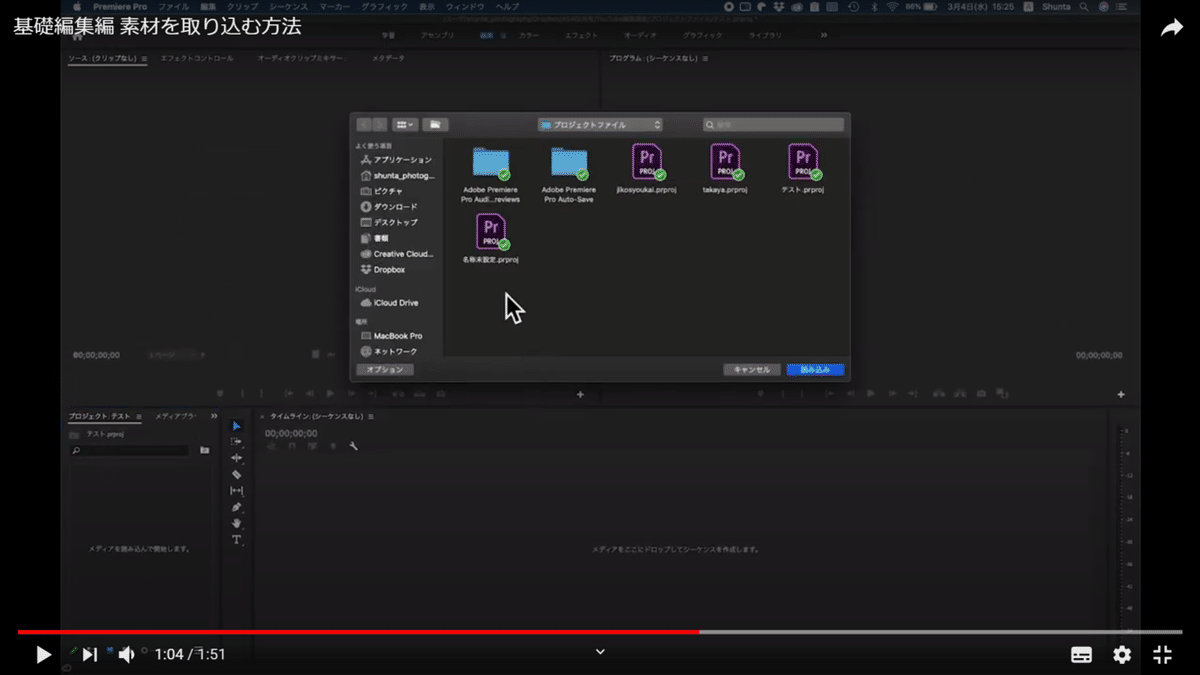Select the 名称未設定.prproj file

pos(490,239)
